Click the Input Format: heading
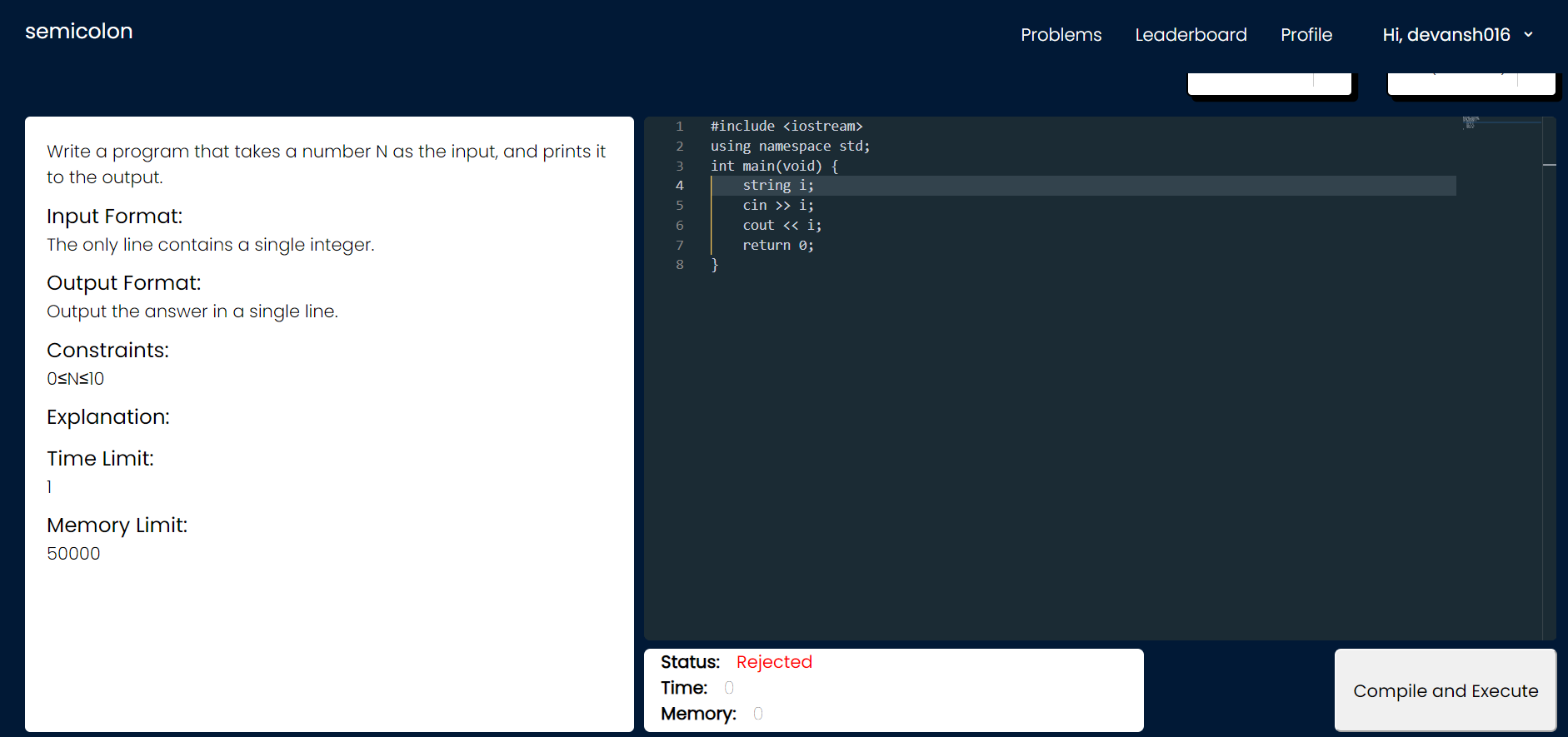Viewport: 1568px width, 737px height. coord(114,217)
